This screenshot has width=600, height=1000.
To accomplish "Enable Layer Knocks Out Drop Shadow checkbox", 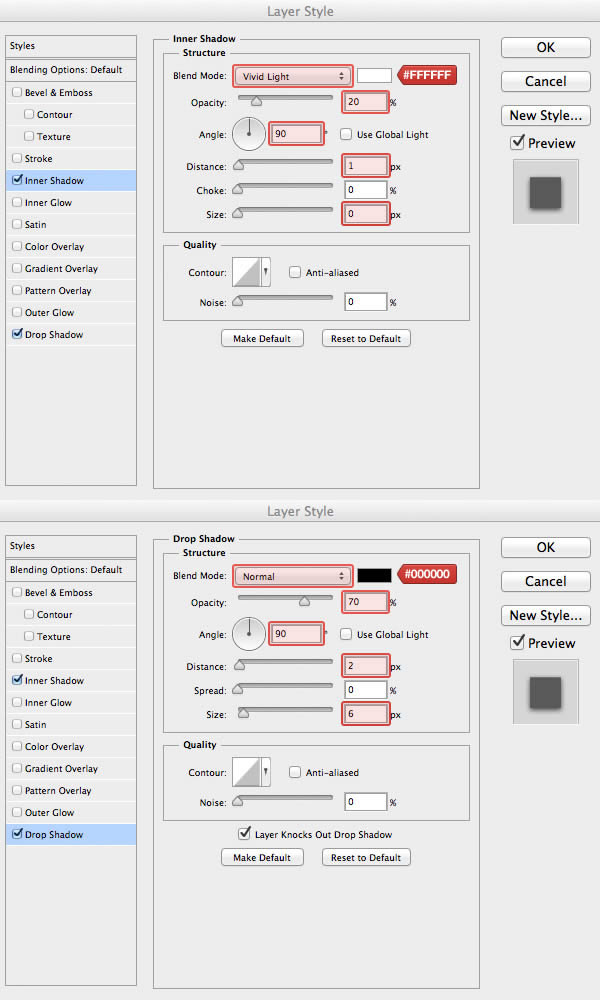I will 245,834.
